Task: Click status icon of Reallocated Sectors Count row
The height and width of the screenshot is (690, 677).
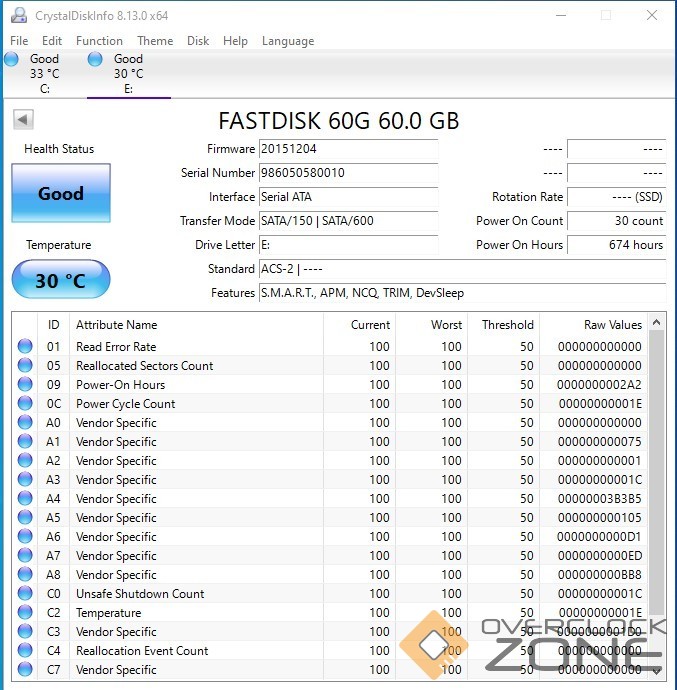Action: click(25, 366)
